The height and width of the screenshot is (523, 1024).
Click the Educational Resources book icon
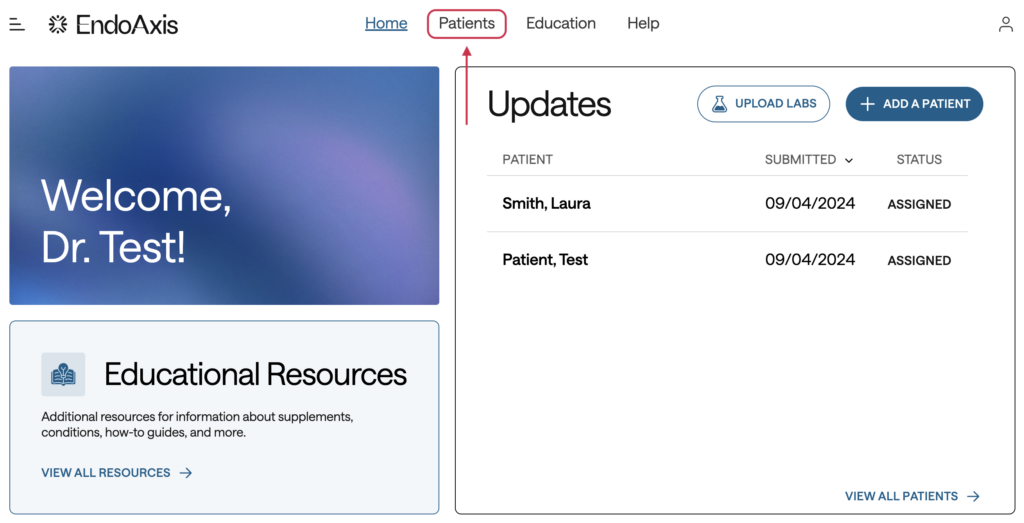click(63, 374)
